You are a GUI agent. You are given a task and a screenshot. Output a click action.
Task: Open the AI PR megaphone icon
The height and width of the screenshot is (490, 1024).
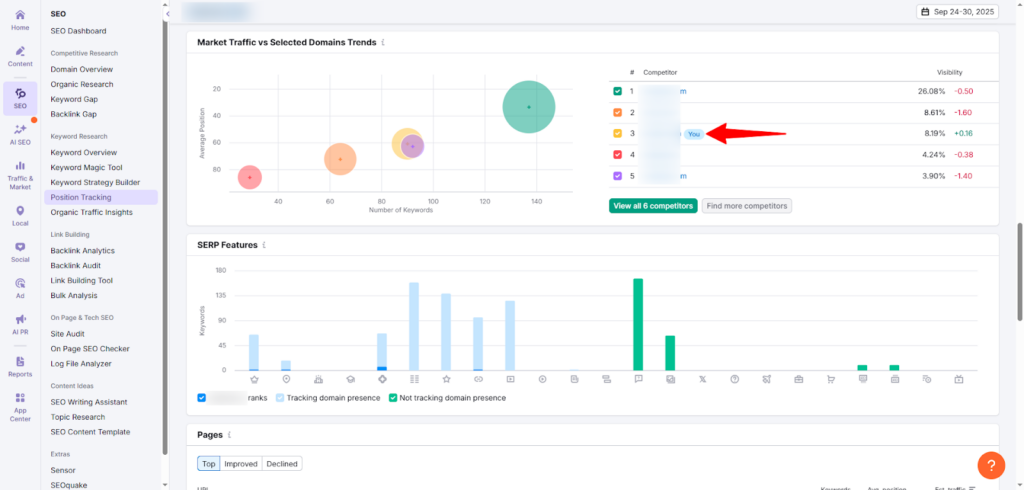(x=20, y=323)
